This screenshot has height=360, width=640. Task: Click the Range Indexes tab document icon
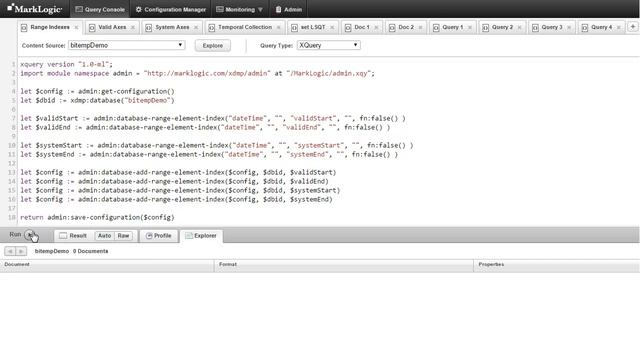point(24,27)
